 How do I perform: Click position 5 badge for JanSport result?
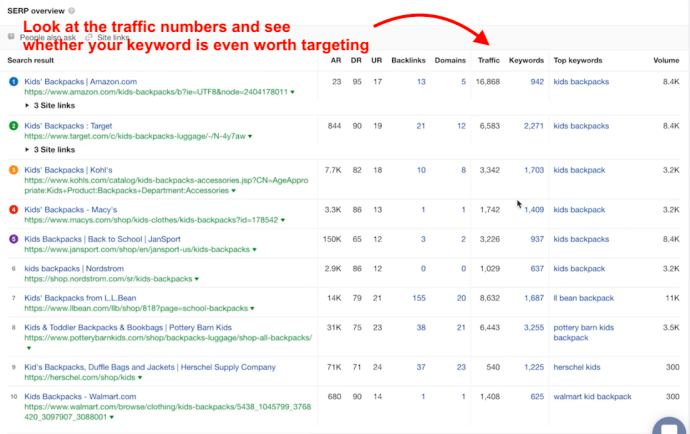tap(14, 239)
